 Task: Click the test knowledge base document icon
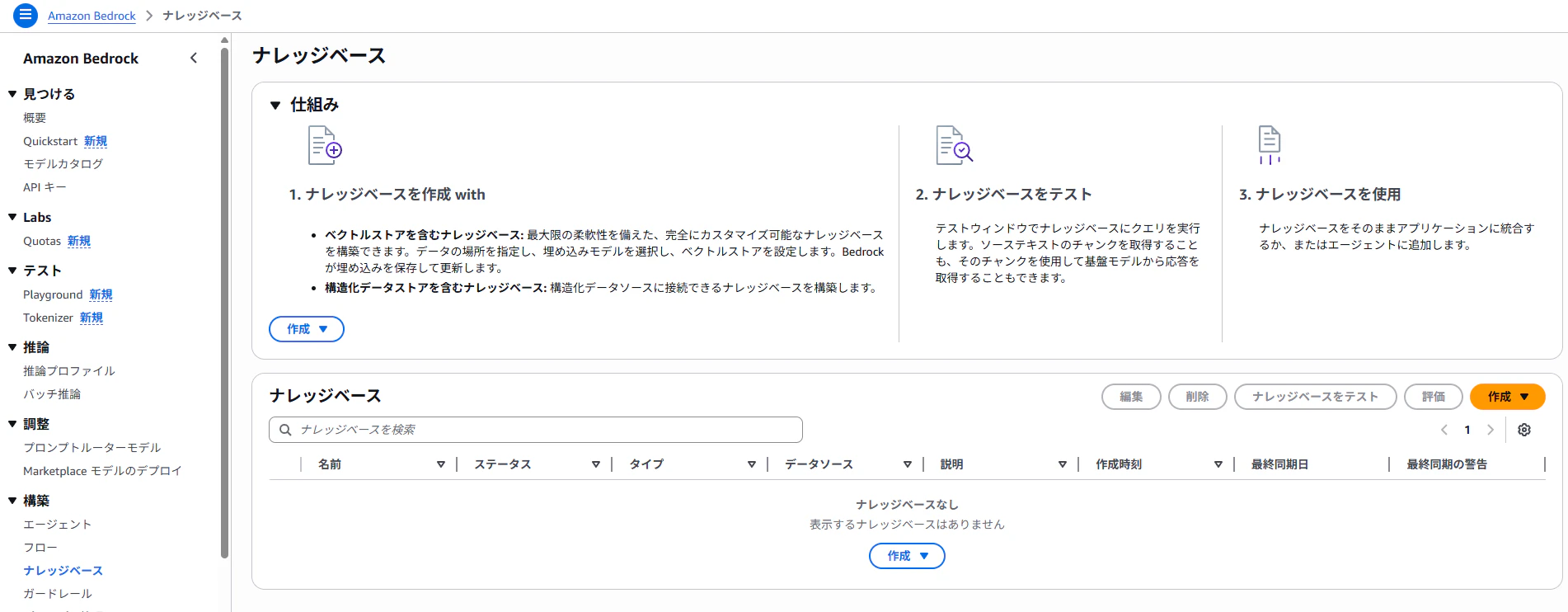(954, 145)
